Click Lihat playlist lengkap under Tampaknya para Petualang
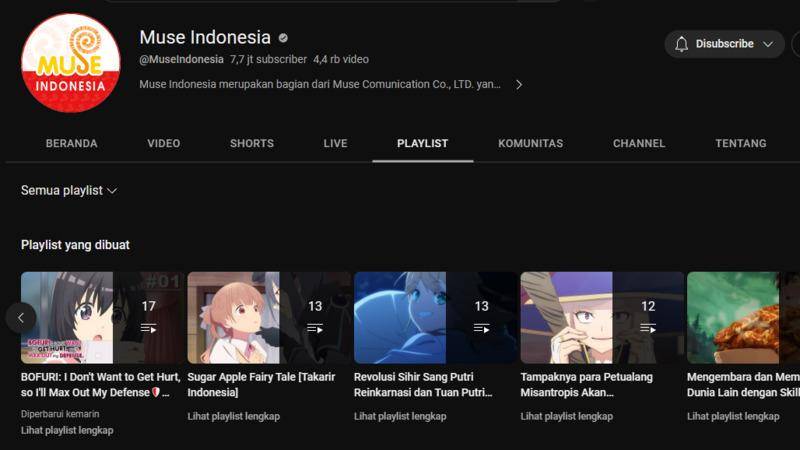This screenshot has height=450, width=800. [x=566, y=416]
